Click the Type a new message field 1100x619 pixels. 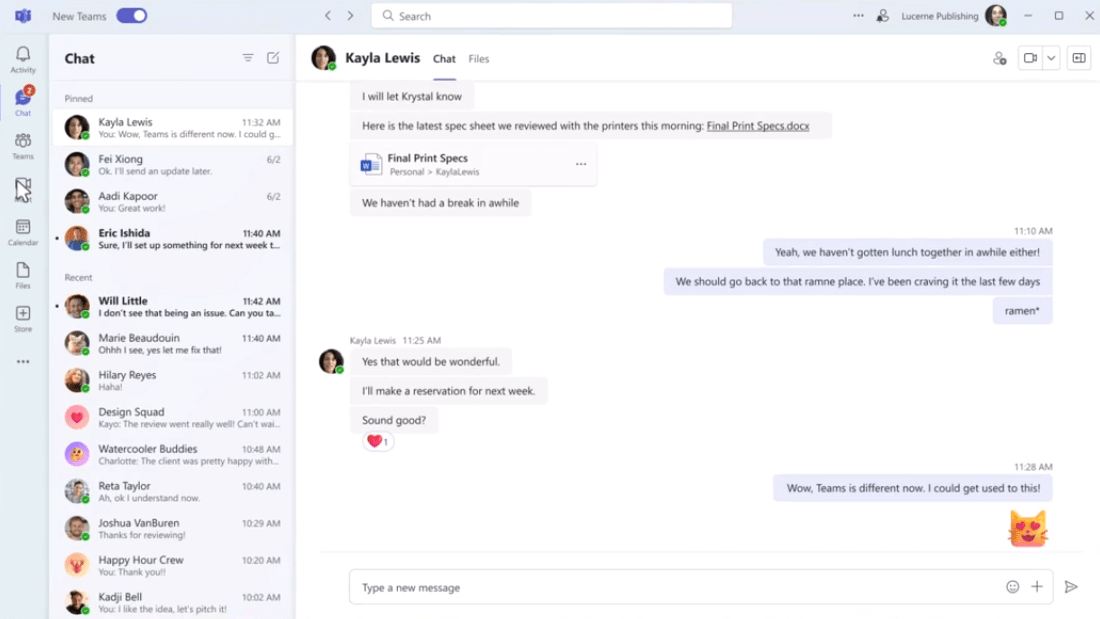click(x=677, y=587)
